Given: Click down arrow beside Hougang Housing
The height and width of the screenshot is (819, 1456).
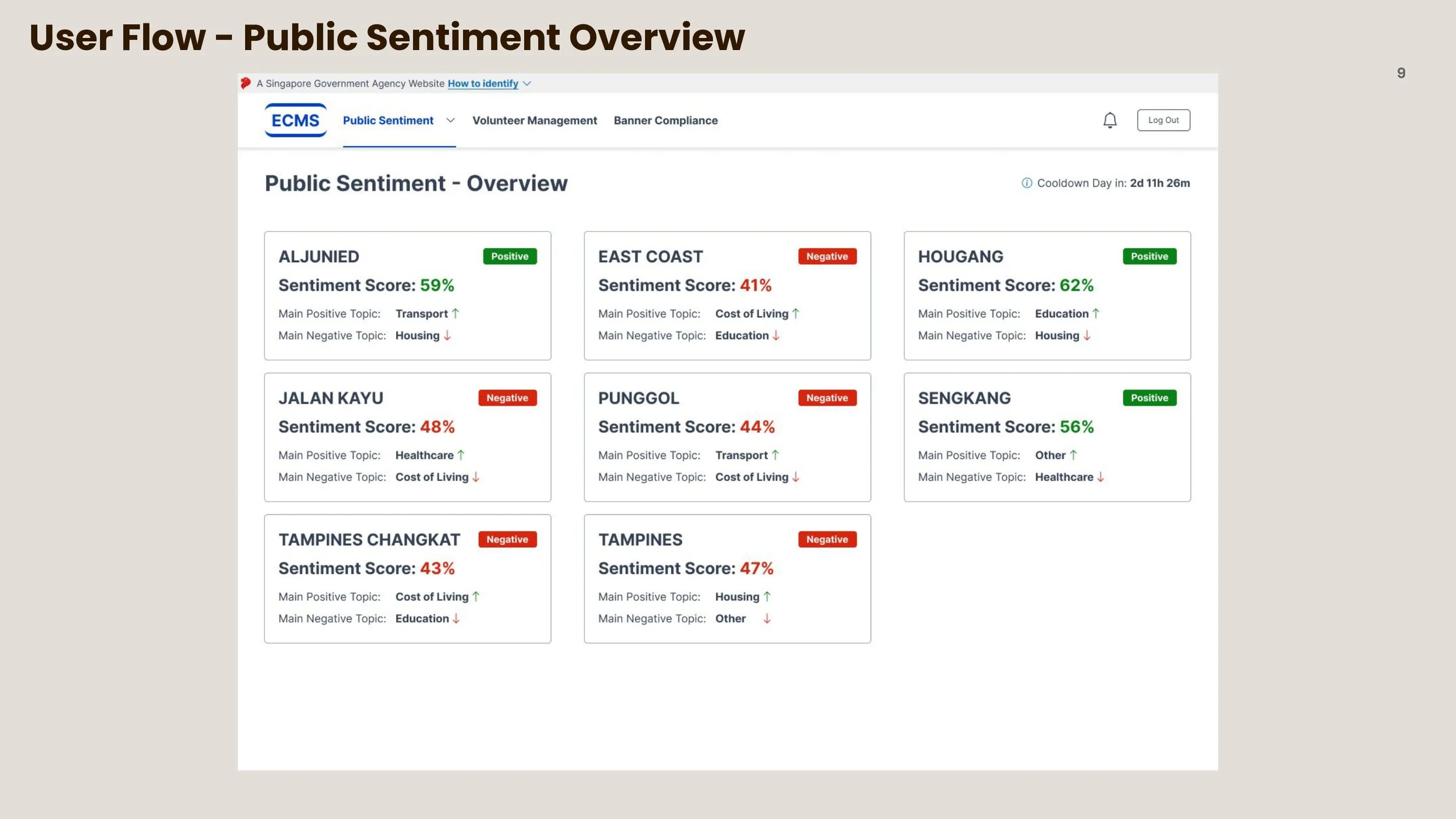Looking at the screenshot, I should [x=1087, y=335].
